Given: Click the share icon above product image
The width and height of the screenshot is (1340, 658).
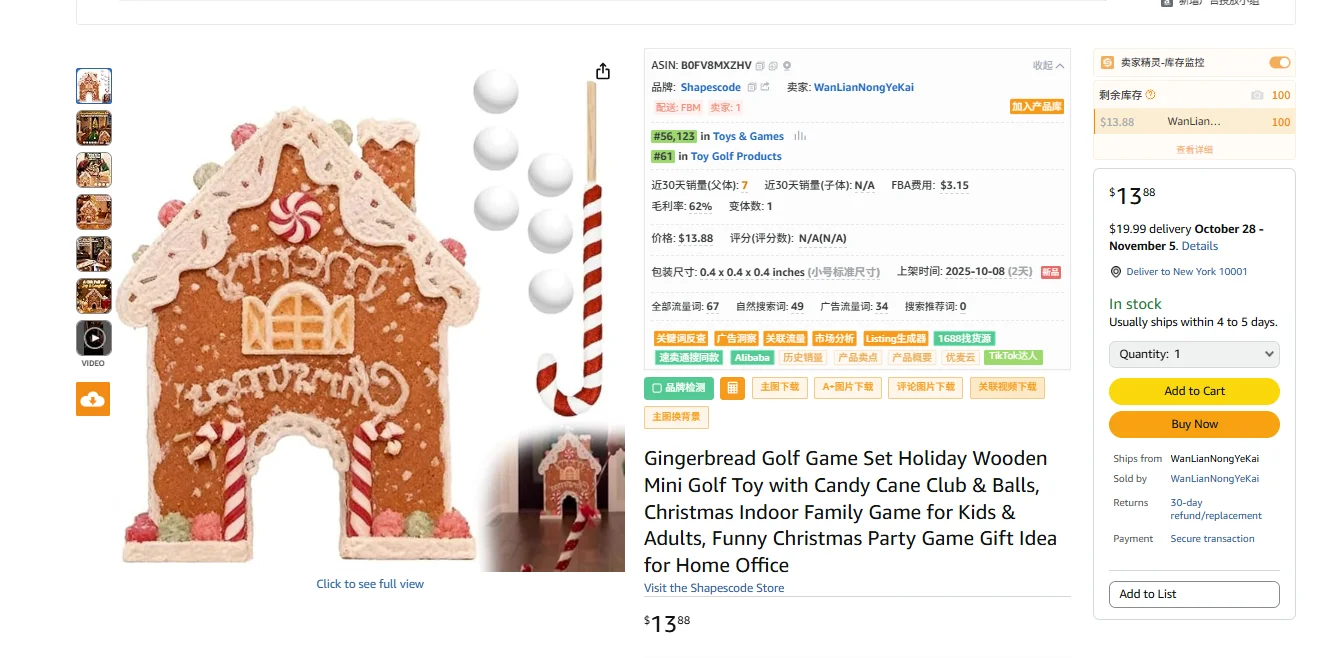Looking at the screenshot, I should pos(602,71).
